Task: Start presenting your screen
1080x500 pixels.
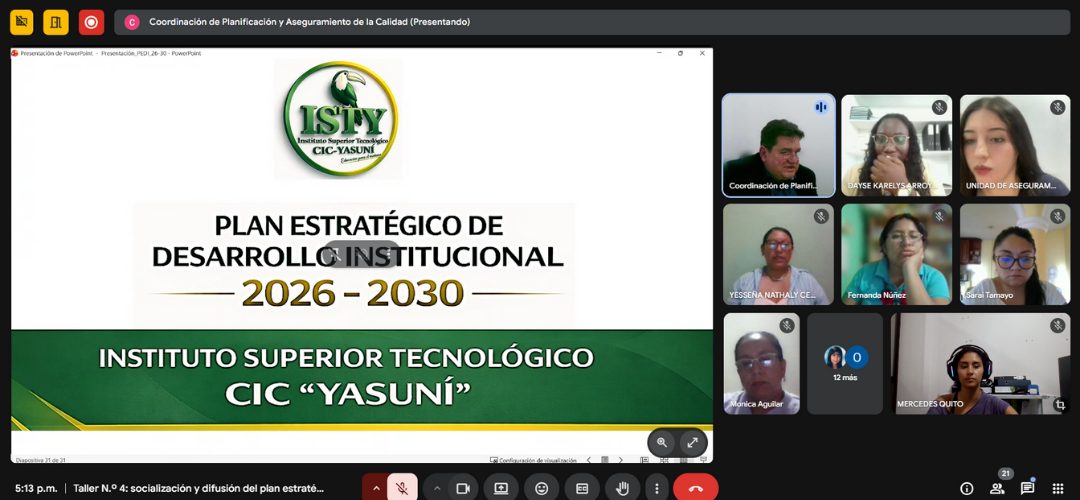Action: point(501,488)
